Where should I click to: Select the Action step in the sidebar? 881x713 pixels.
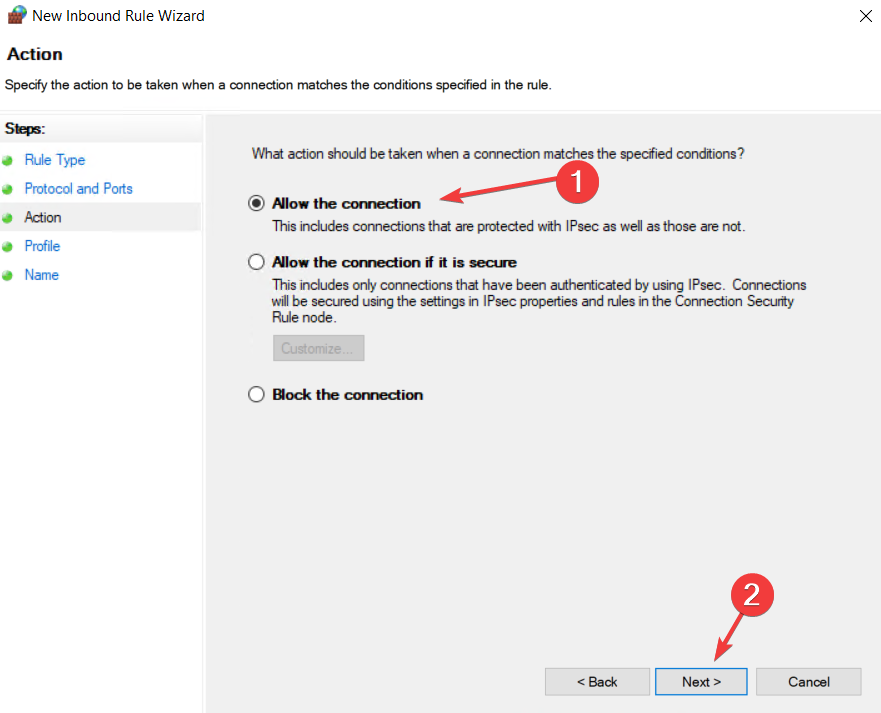click(43, 217)
